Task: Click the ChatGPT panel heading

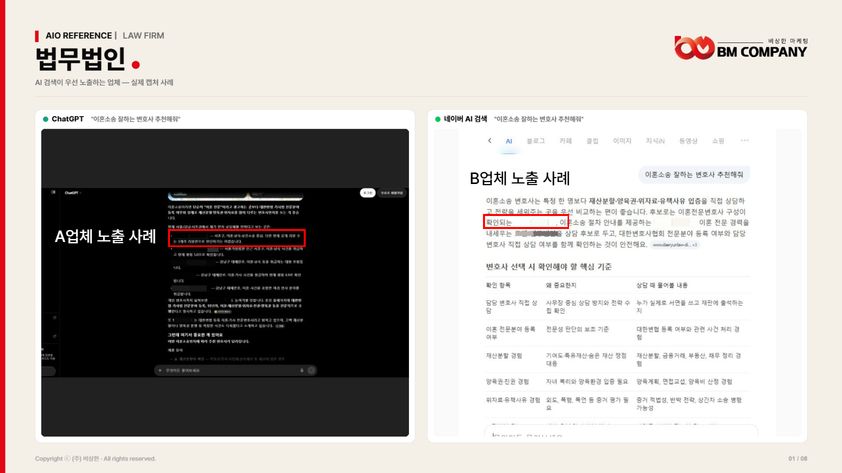Action: tap(67, 119)
